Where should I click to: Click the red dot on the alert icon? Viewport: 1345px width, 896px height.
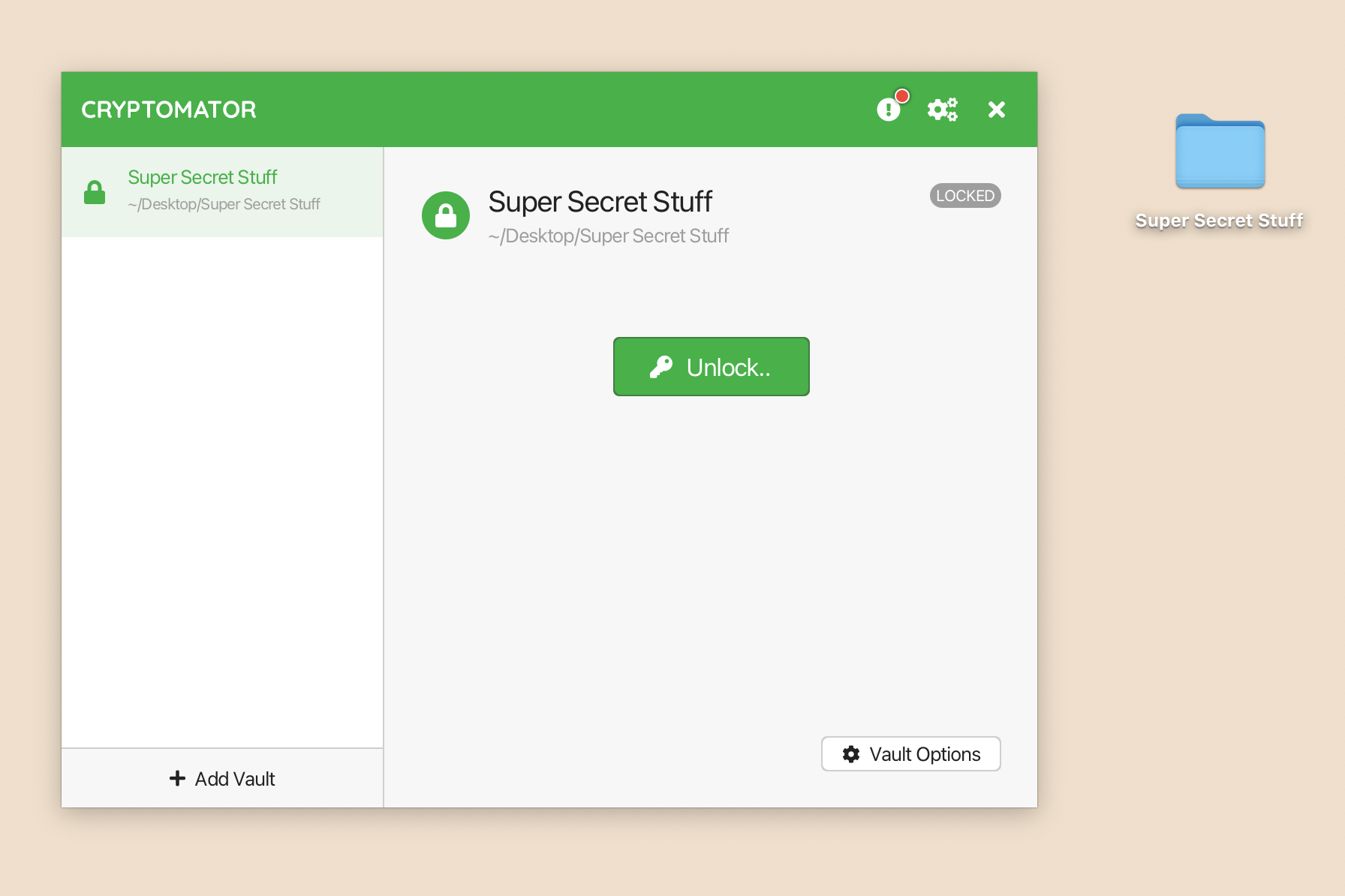(x=902, y=96)
